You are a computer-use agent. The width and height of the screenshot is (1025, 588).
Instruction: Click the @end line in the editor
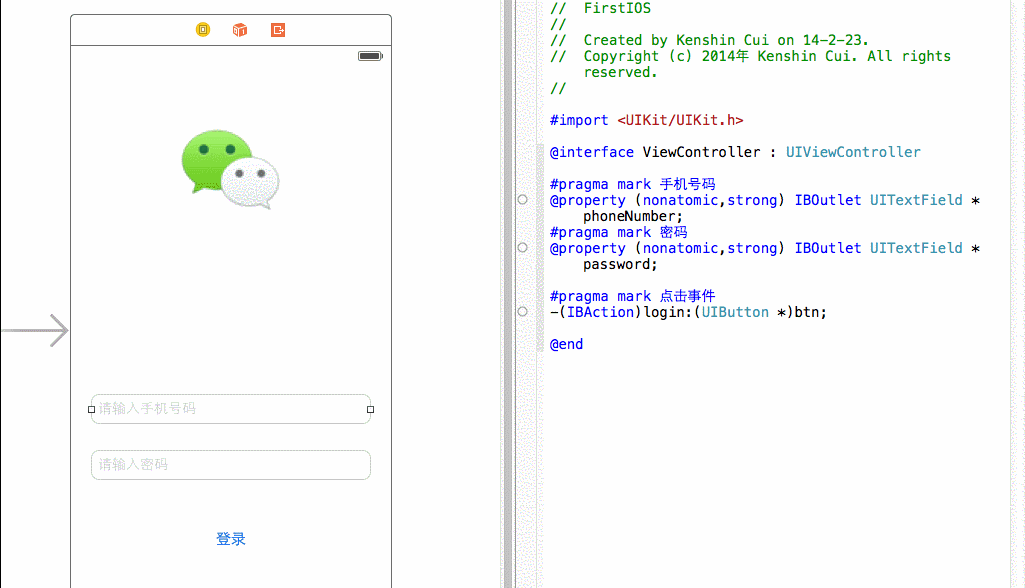(x=566, y=343)
